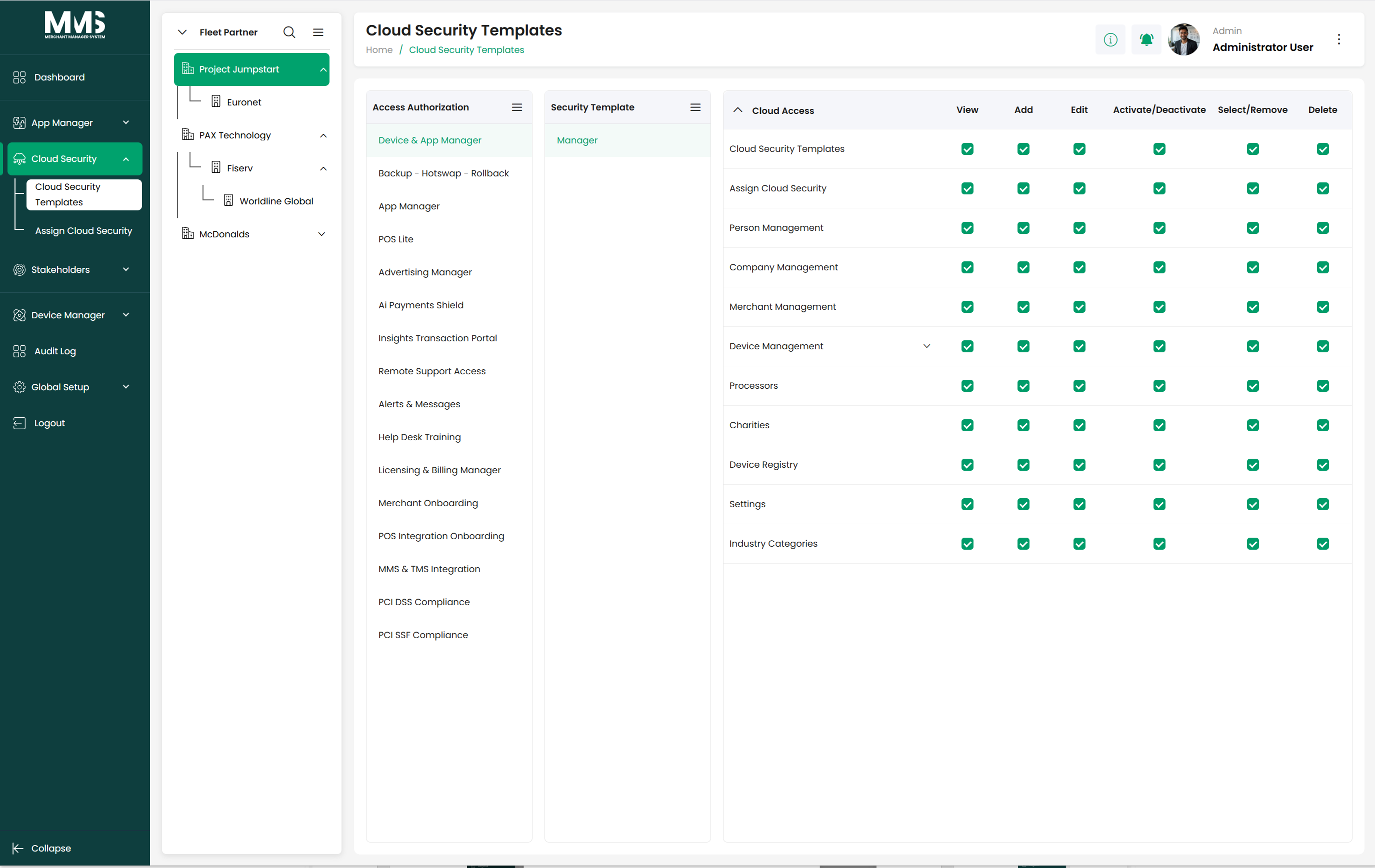Viewport: 1375px width, 868px height.
Task: Click the App Manager sidebar icon
Action: [19, 123]
